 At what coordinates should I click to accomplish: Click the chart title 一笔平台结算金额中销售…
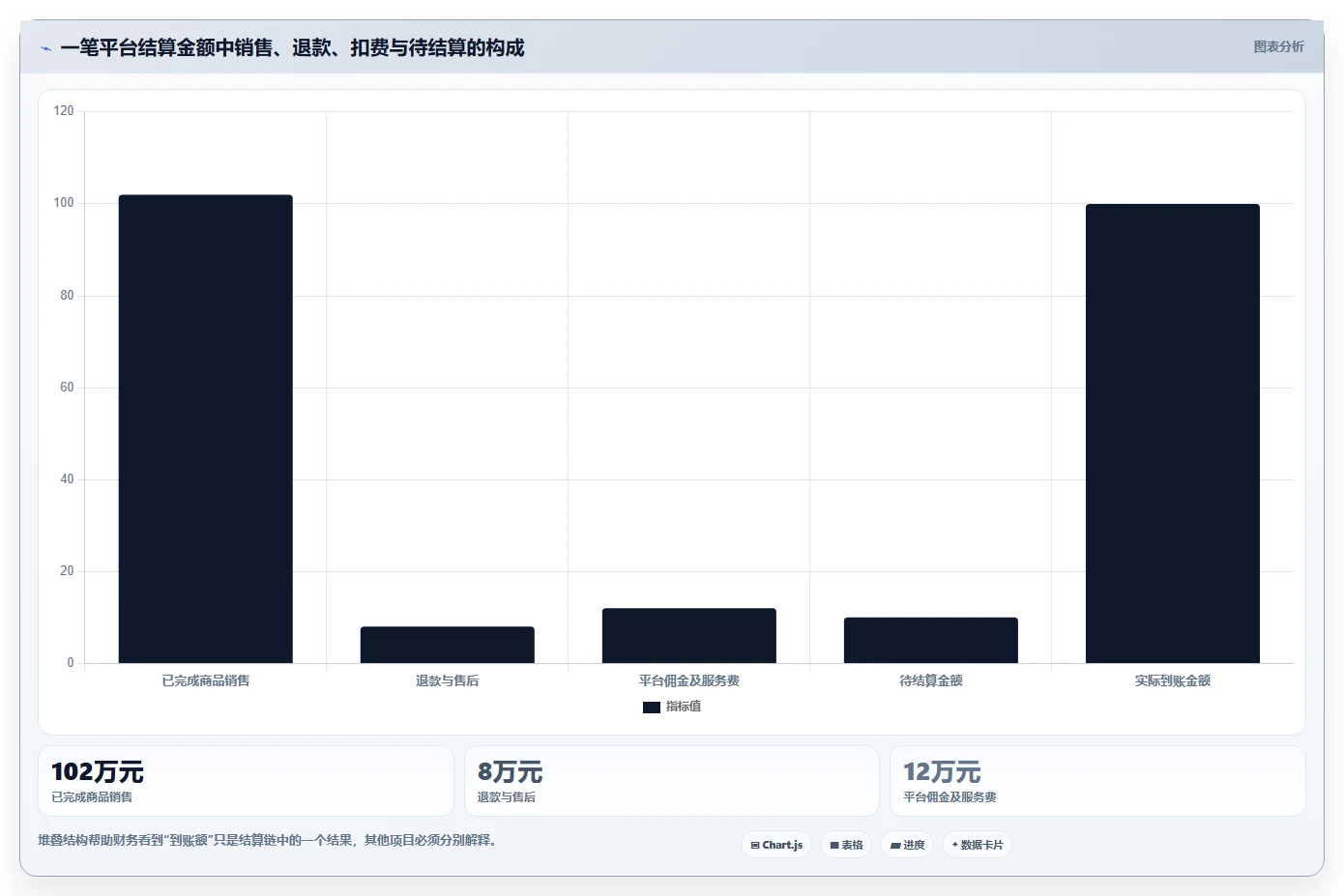tap(292, 48)
